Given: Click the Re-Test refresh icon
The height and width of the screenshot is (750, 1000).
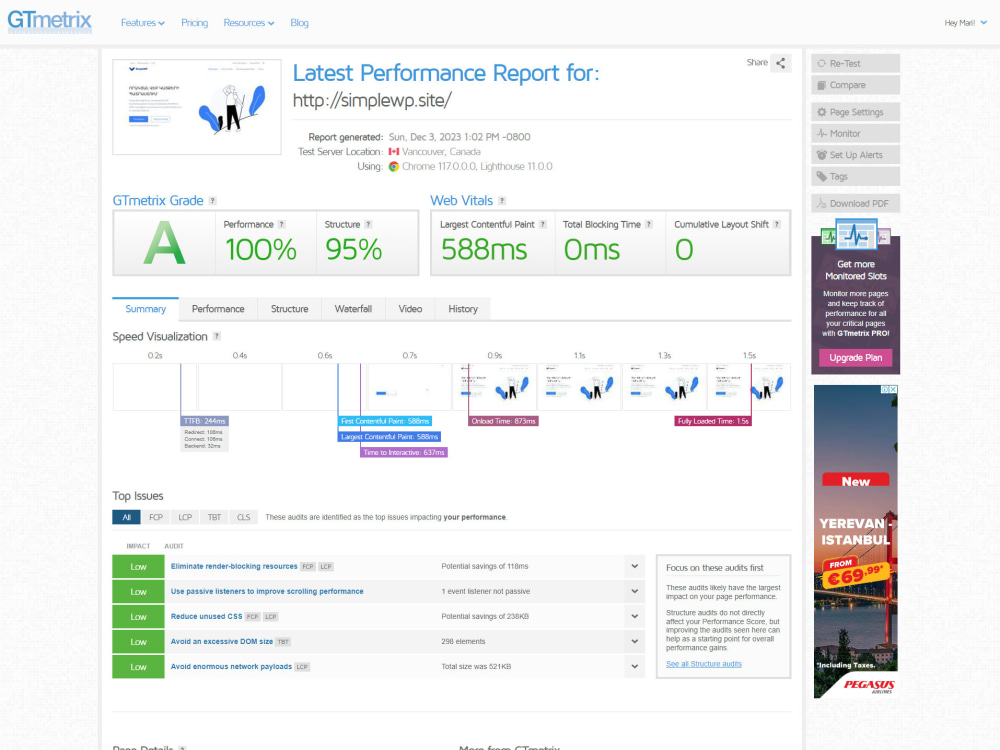Looking at the screenshot, I should coord(821,63).
